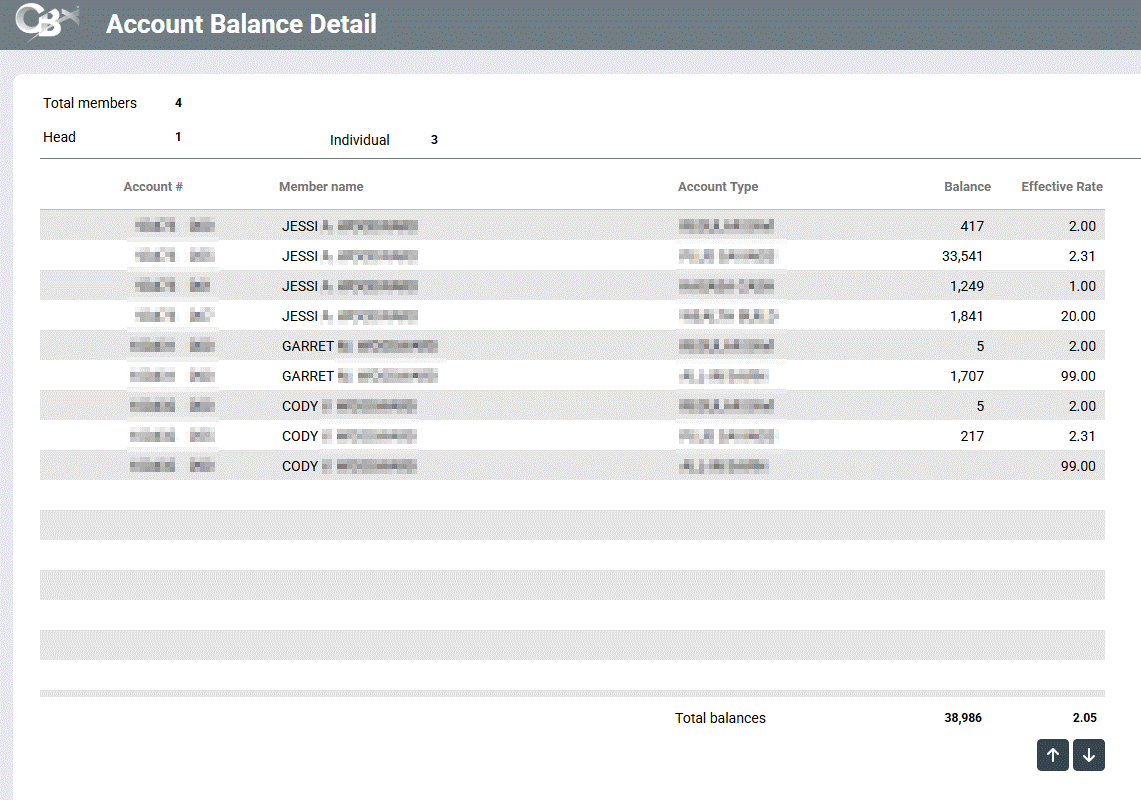Click the Account Type column header
Viewport: 1141px width, 800px height.
pyautogui.click(x=718, y=187)
